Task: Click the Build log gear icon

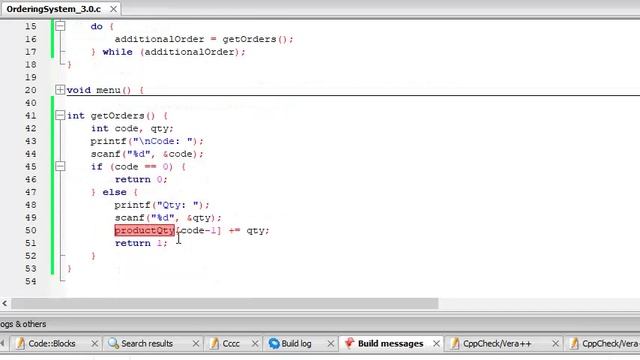Action: point(274,344)
